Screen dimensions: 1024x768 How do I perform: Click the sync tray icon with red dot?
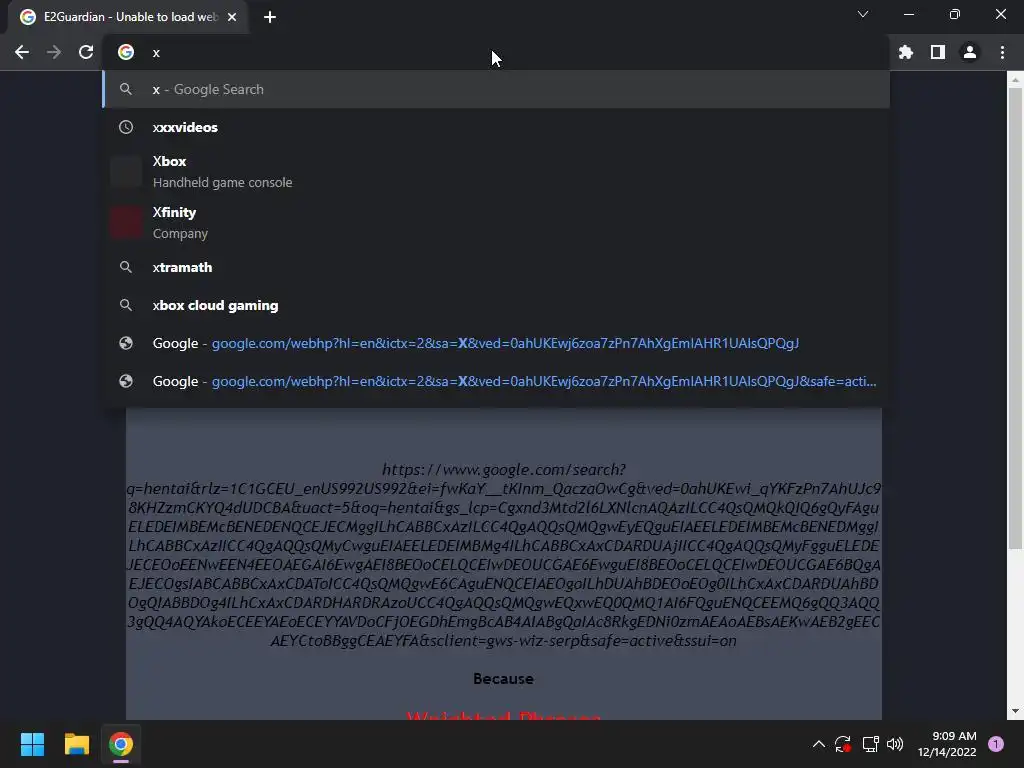click(x=842, y=744)
